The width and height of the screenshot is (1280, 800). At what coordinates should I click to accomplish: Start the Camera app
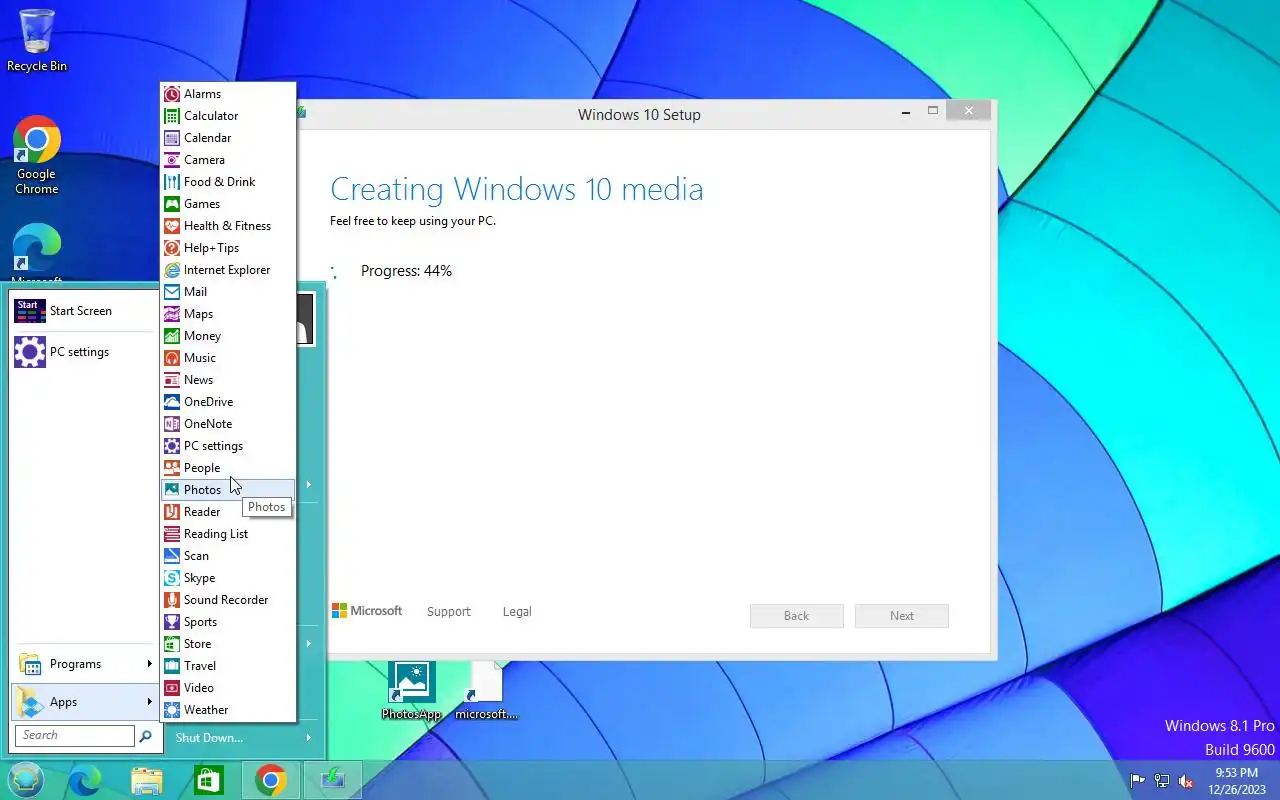pos(228,160)
